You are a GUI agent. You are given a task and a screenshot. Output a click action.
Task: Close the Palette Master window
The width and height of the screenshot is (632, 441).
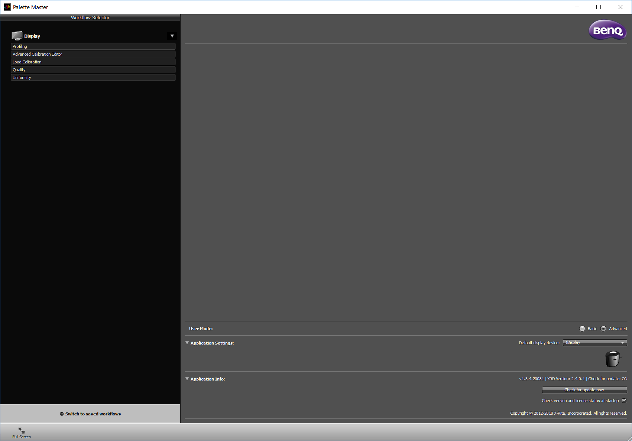click(620, 7)
